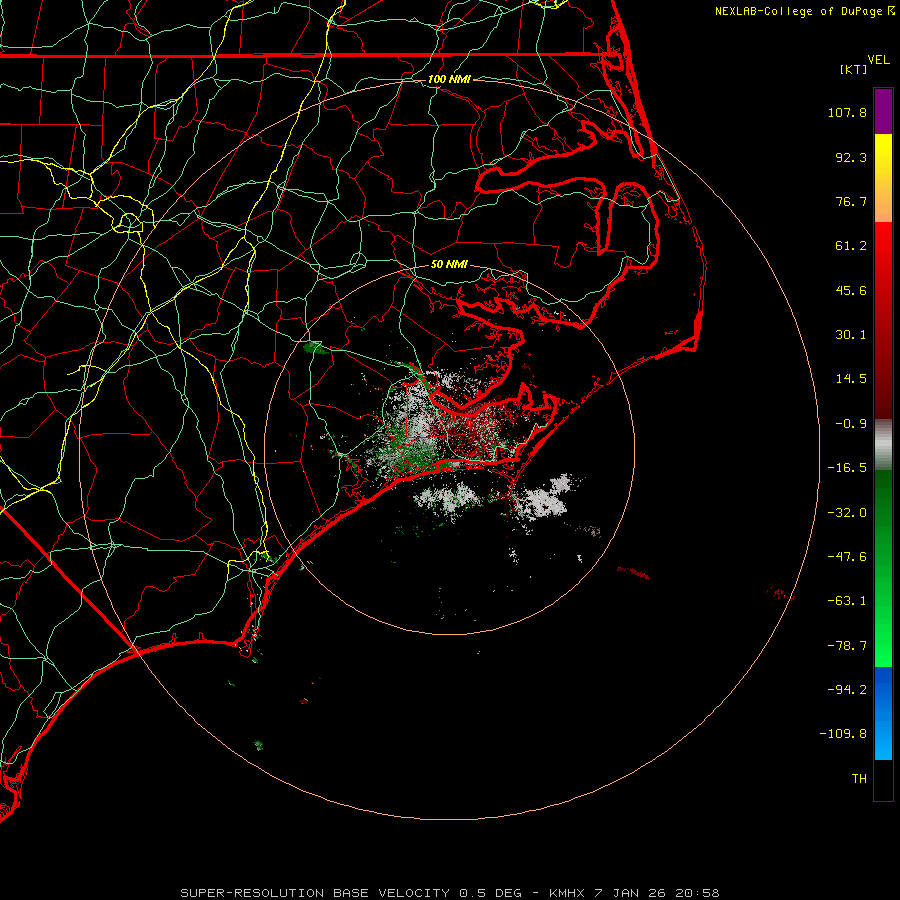Pick the gray band of the velocity scale

pyautogui.click(x=883, y=445)
